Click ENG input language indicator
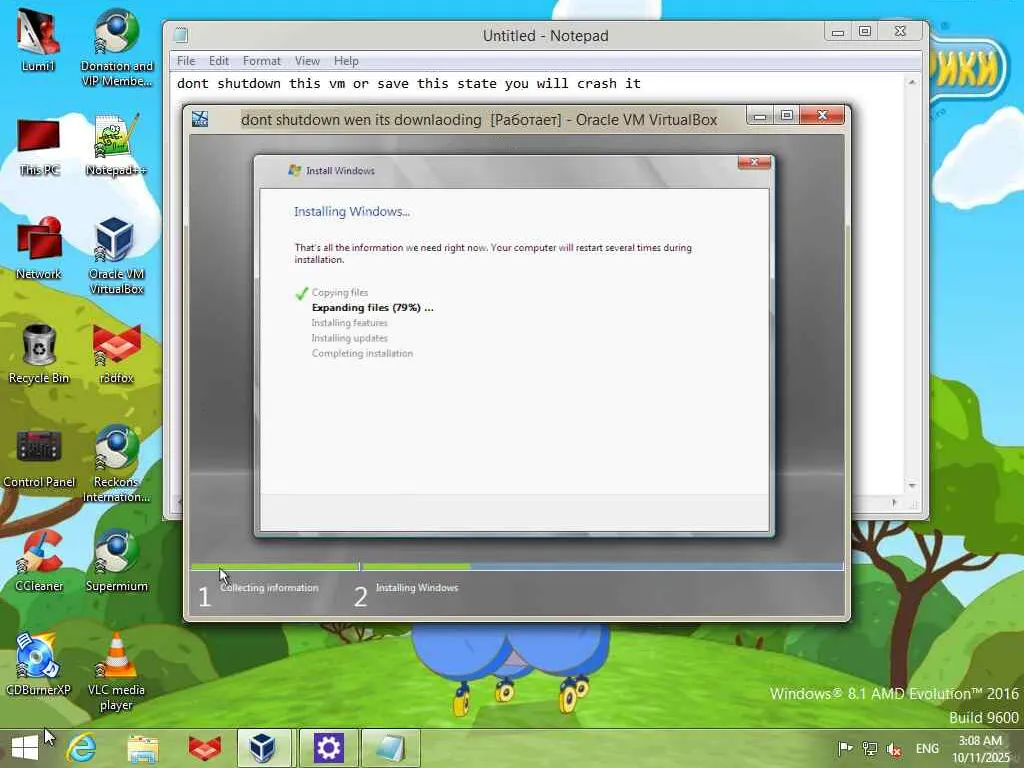The image size is (1024, 768). (927, 748)
